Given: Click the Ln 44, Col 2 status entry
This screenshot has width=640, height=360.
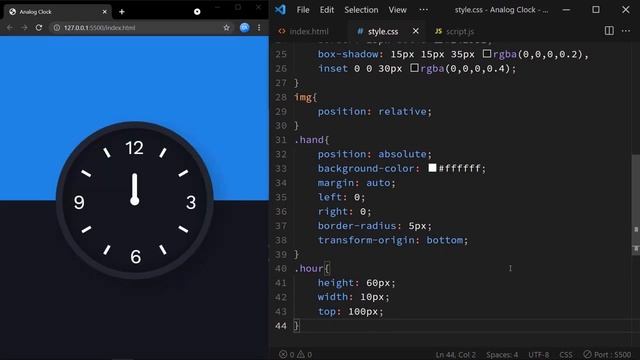Looking at the screenshot, I should [x=456, y=355].
